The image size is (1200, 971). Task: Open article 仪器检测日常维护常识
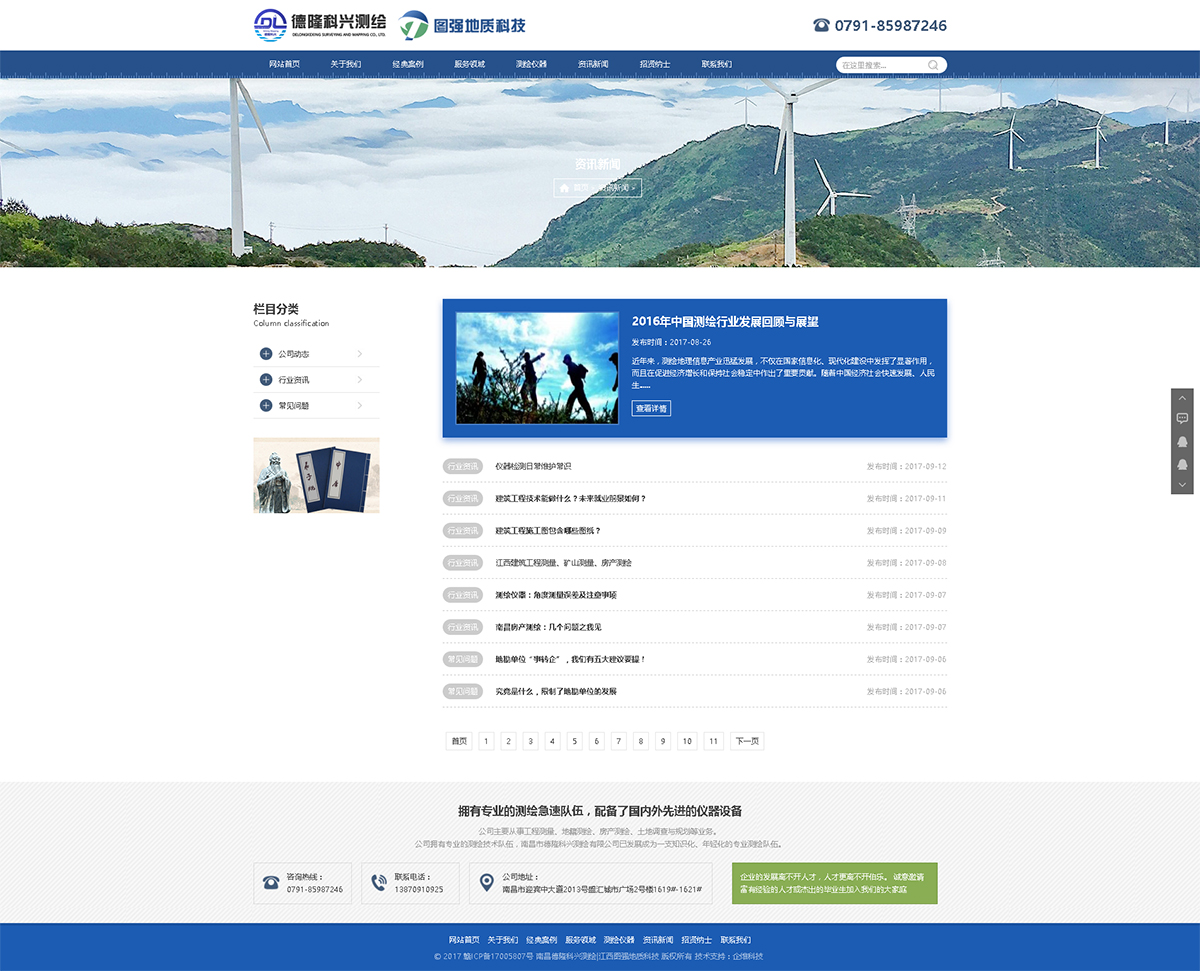pyautogui.click(x=533, y=467)
